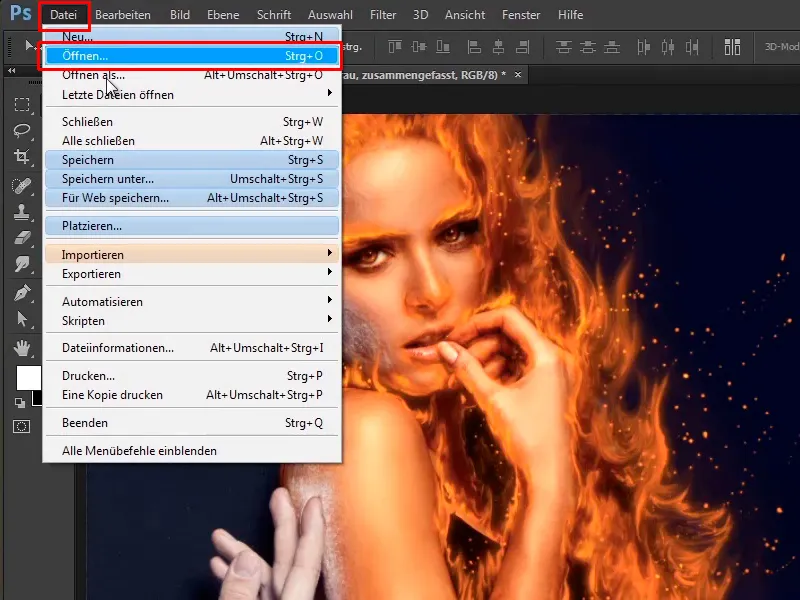Choose Dateiinformationen... menu entry
This screenshot has width=800, height=600.
pyautogui.click(x=192, y=348)
